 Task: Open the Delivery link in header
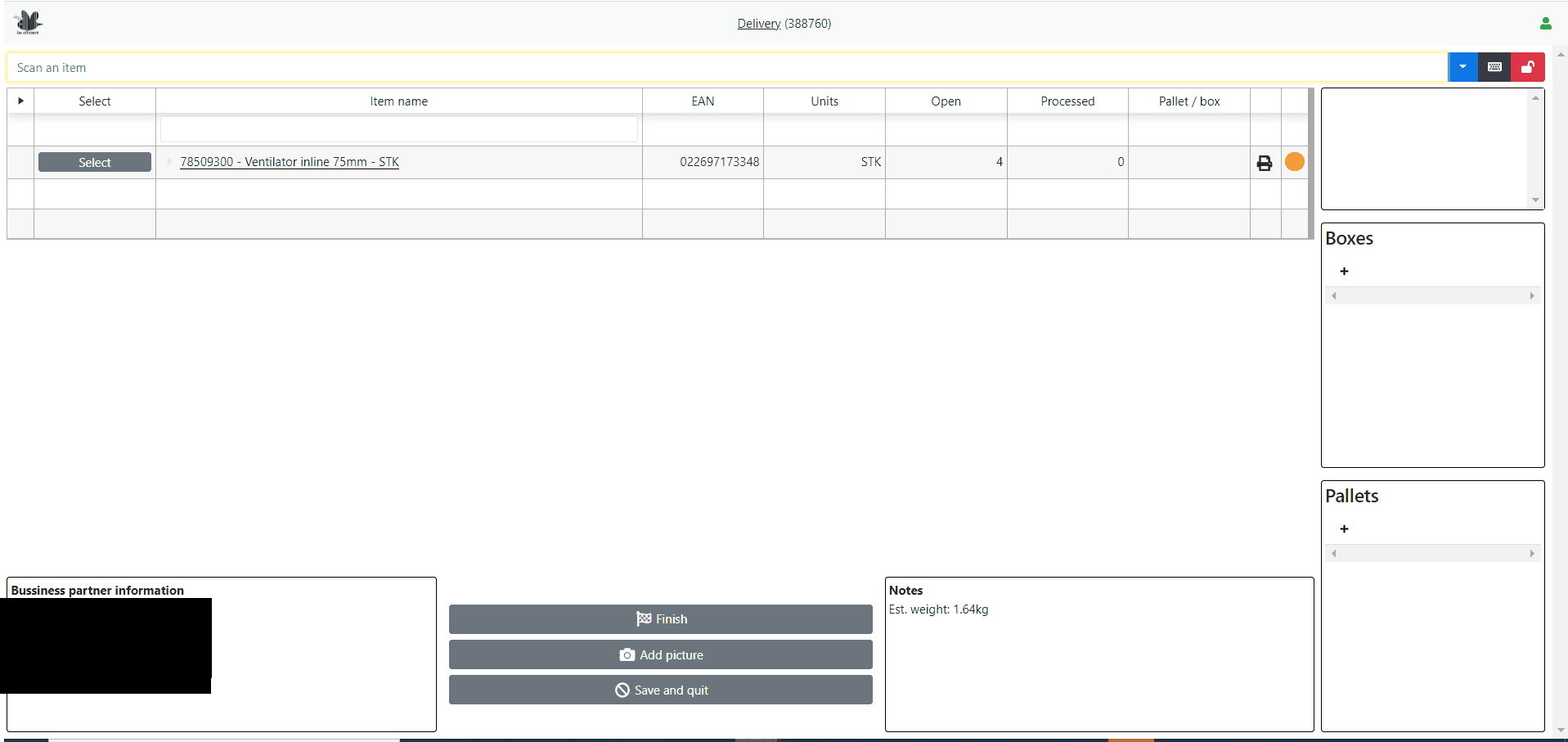(758, 24)
